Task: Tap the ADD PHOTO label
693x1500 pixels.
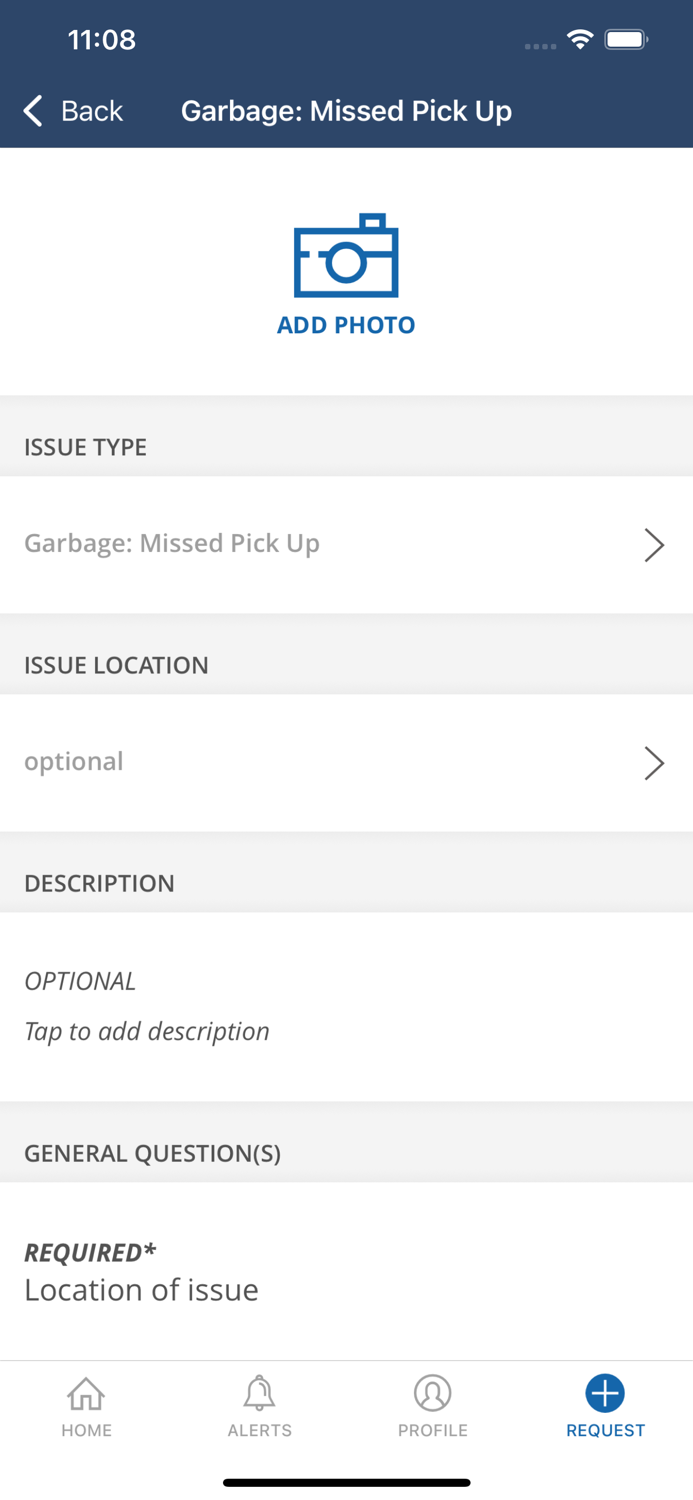Action: (346, 325)
